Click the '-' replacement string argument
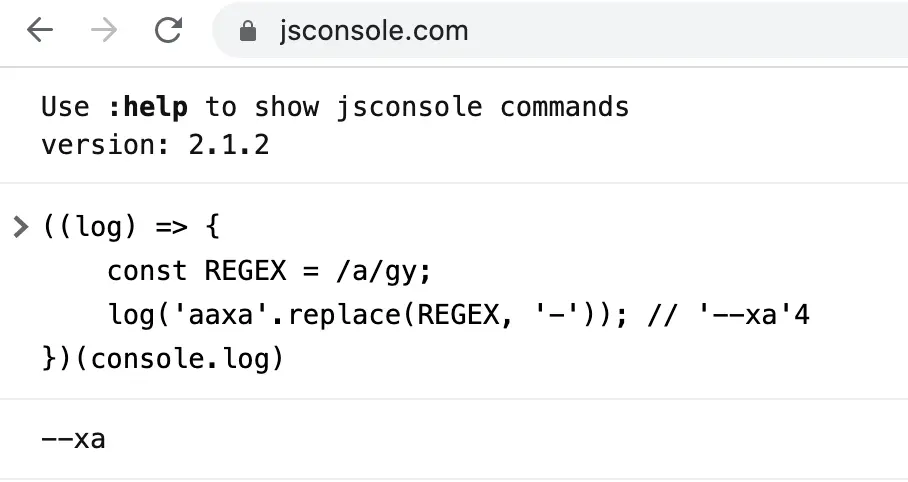 558,315
